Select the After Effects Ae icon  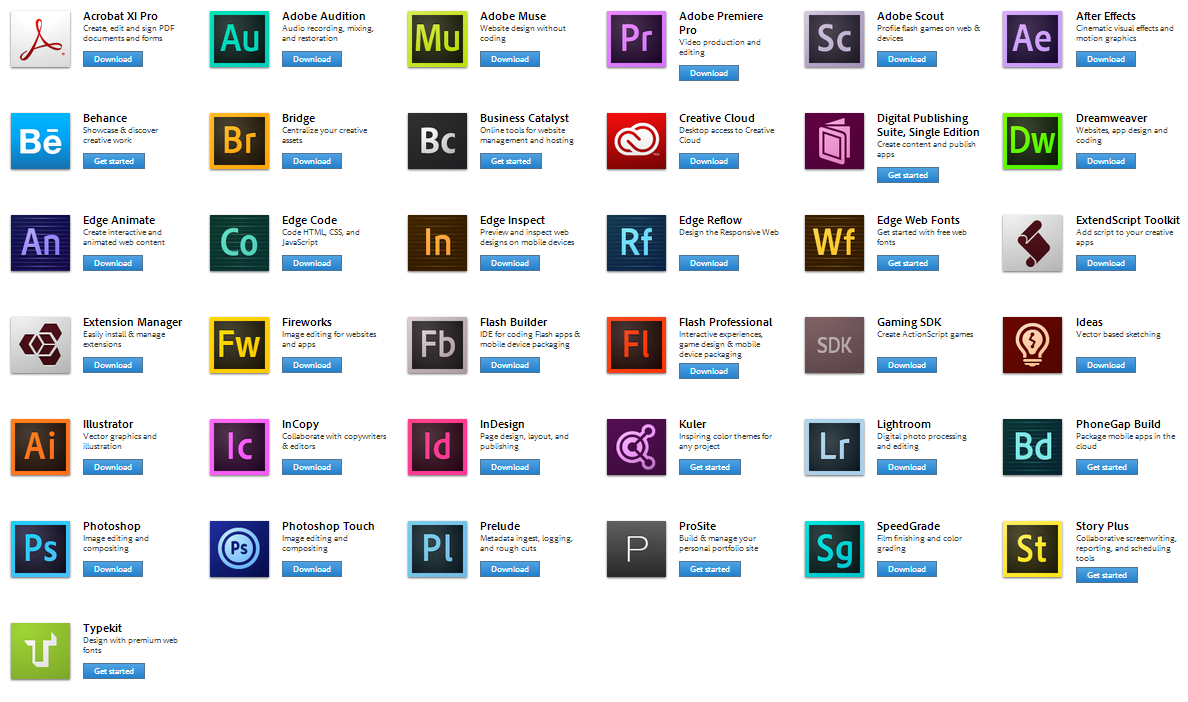(x=1032, y=39)
